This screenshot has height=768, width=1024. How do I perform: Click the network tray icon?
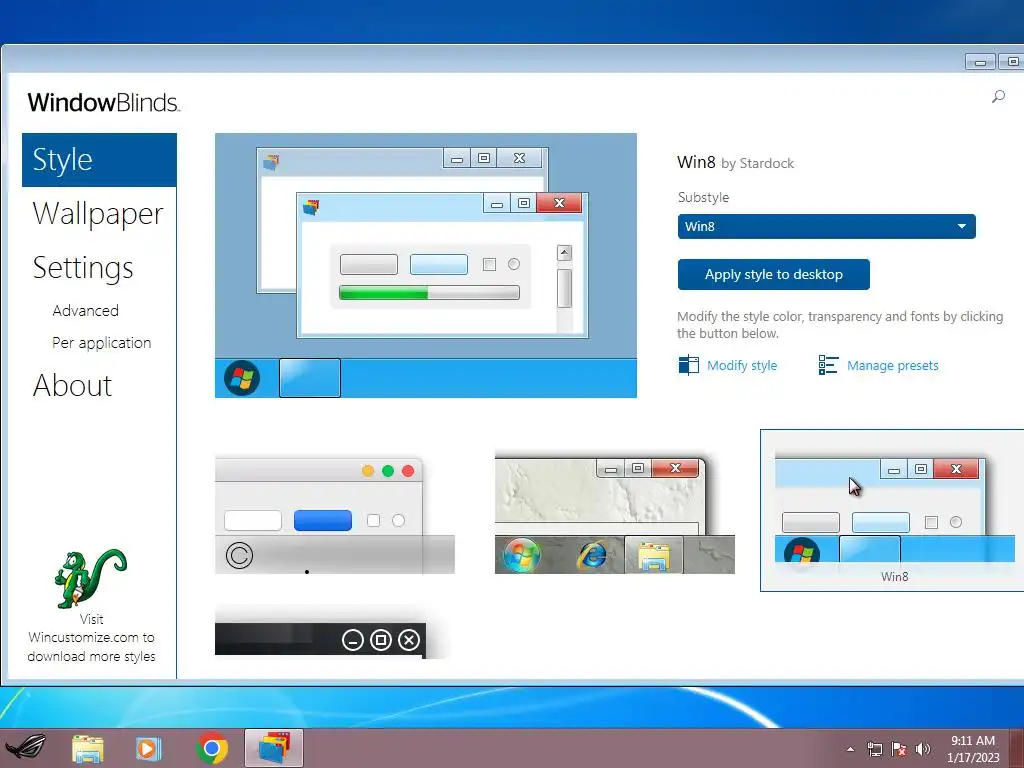pos(874,749)
